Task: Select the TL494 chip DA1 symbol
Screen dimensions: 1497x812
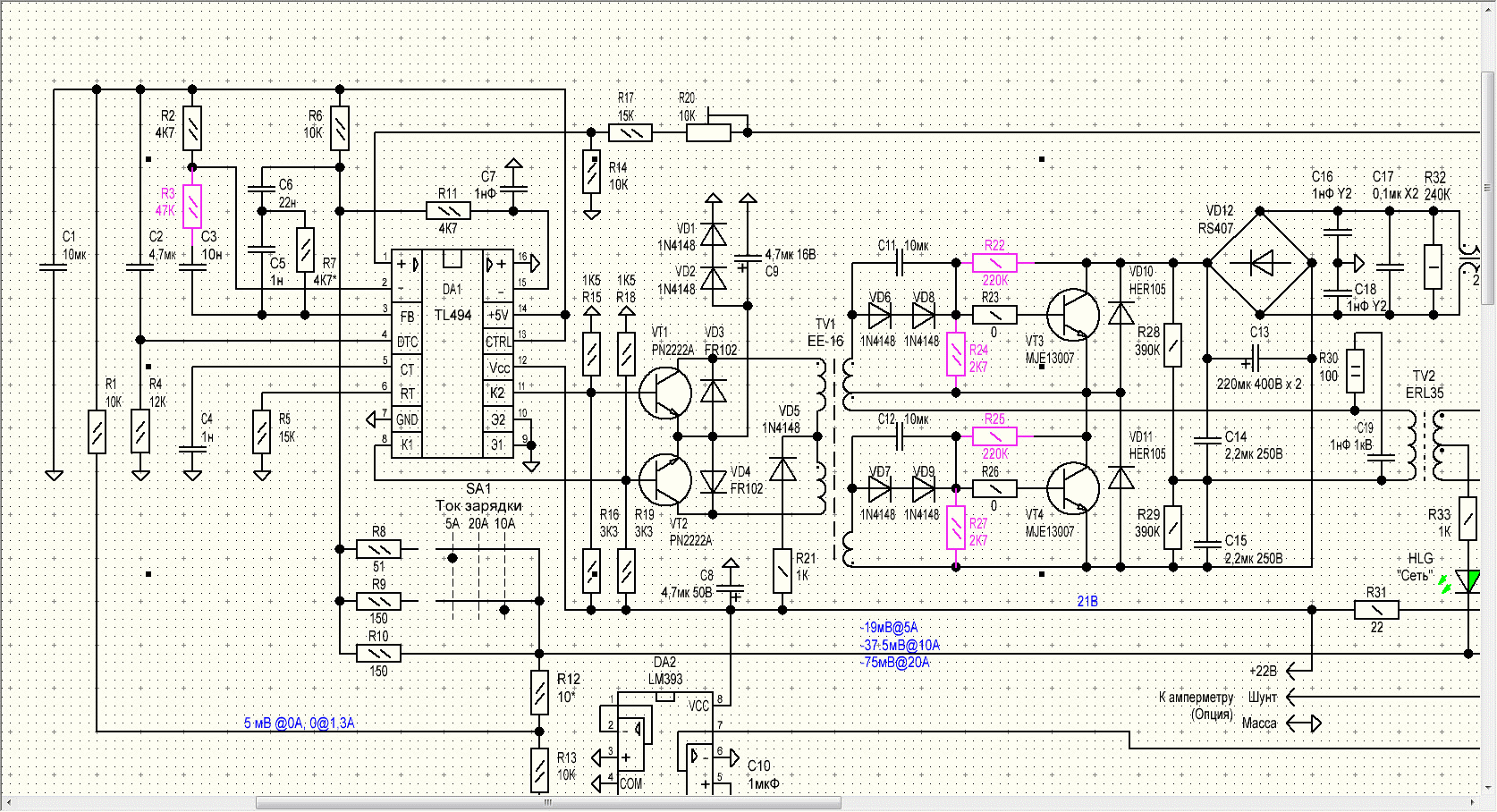Action: [x=452, y=353]
